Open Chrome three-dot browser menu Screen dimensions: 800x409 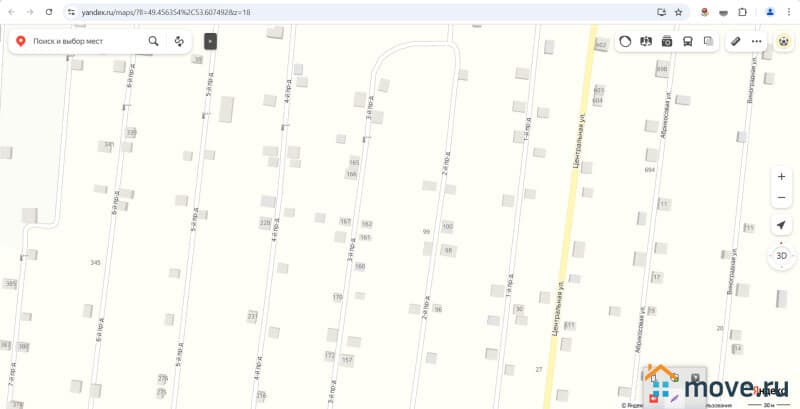click(x=788, y=12)
